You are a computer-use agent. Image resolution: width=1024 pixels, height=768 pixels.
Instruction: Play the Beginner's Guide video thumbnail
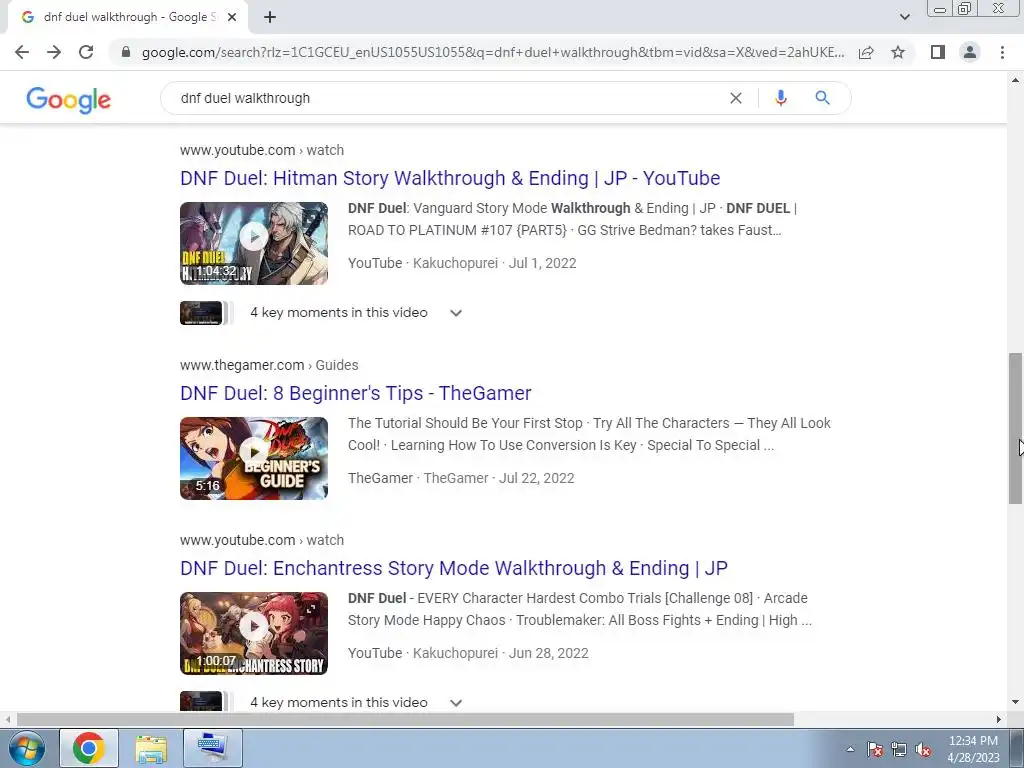pos(254,458)
